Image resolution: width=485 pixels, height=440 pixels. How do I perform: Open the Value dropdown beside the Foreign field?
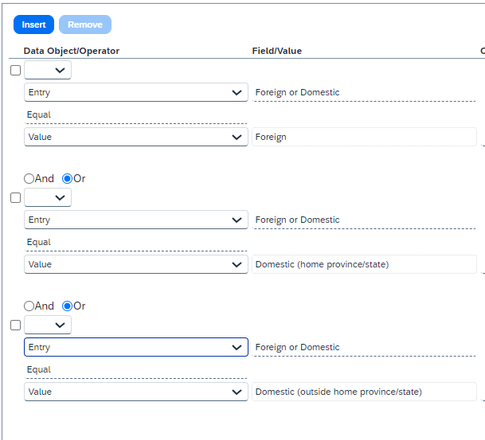point(136,137)
